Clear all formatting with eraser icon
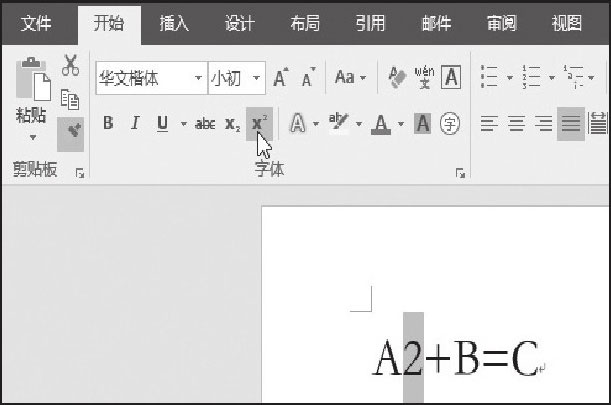611x405 pixels. coord(397,77)
